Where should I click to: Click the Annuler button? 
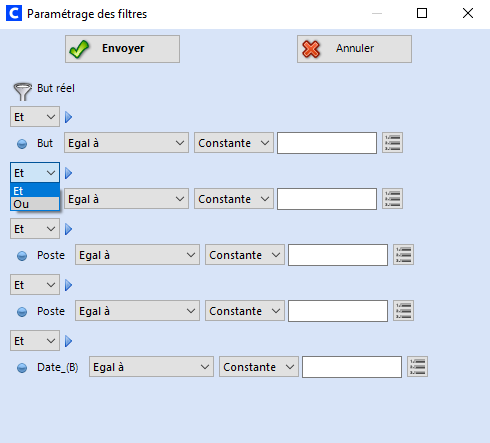pos(354,49)
